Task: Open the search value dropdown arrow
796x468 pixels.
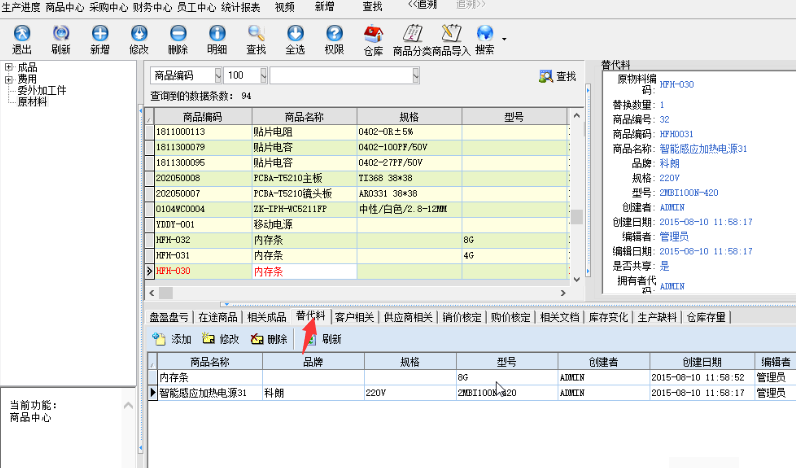Action: tap(416, 75)
